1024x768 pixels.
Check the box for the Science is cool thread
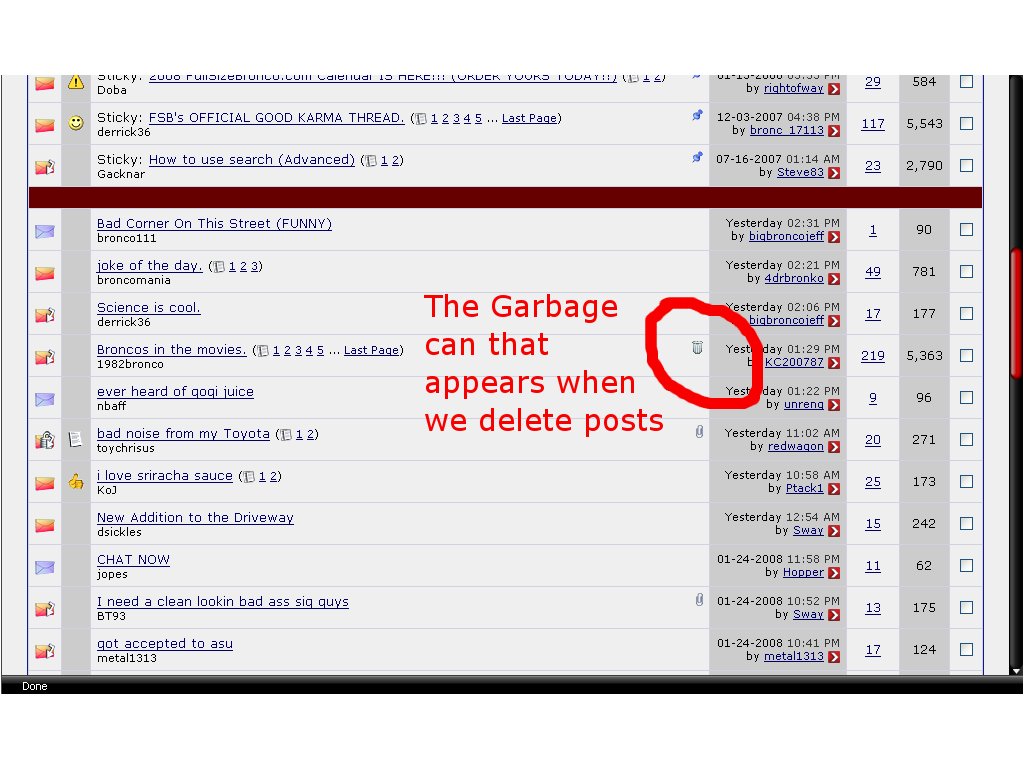coord(966,314)
